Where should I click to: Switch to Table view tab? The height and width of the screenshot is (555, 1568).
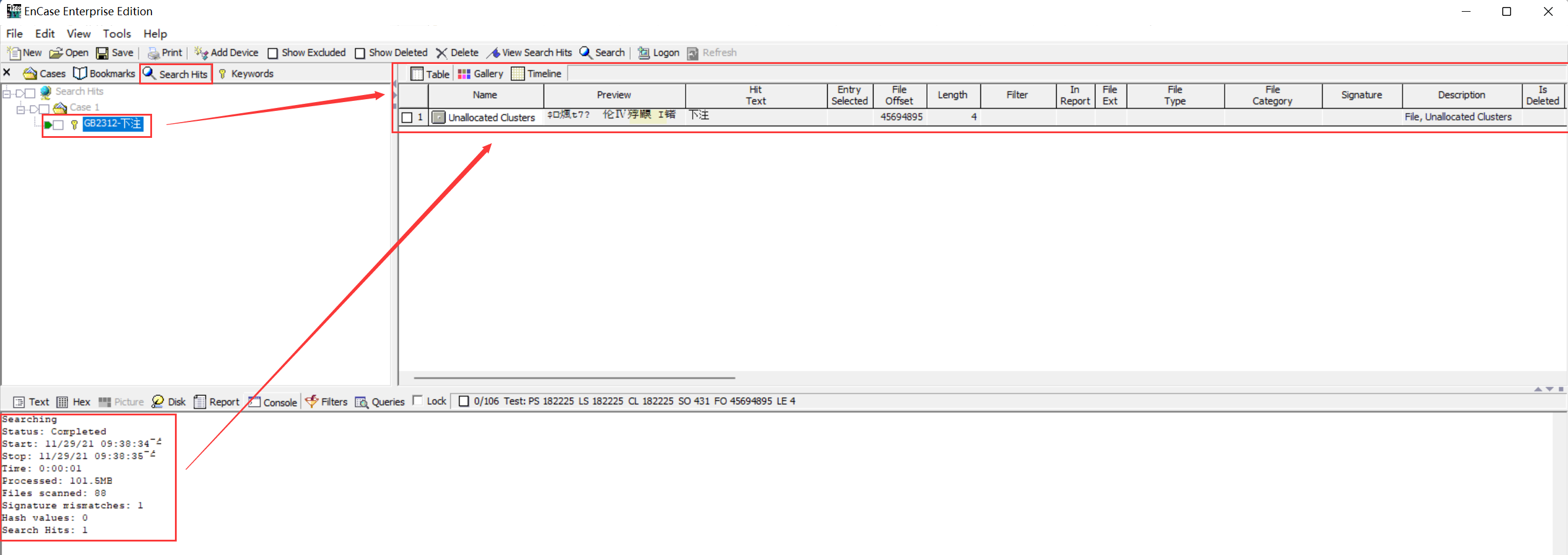[x=430, y=74]
